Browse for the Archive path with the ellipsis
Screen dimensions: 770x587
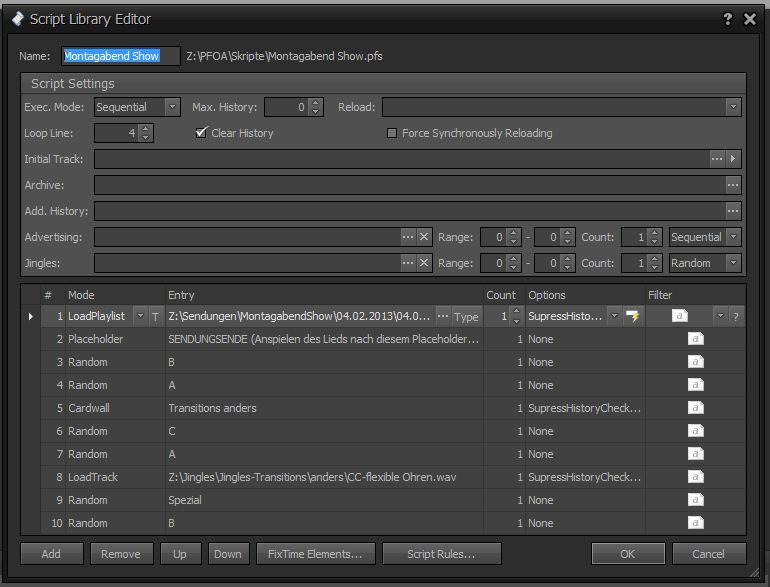(733, 185)
